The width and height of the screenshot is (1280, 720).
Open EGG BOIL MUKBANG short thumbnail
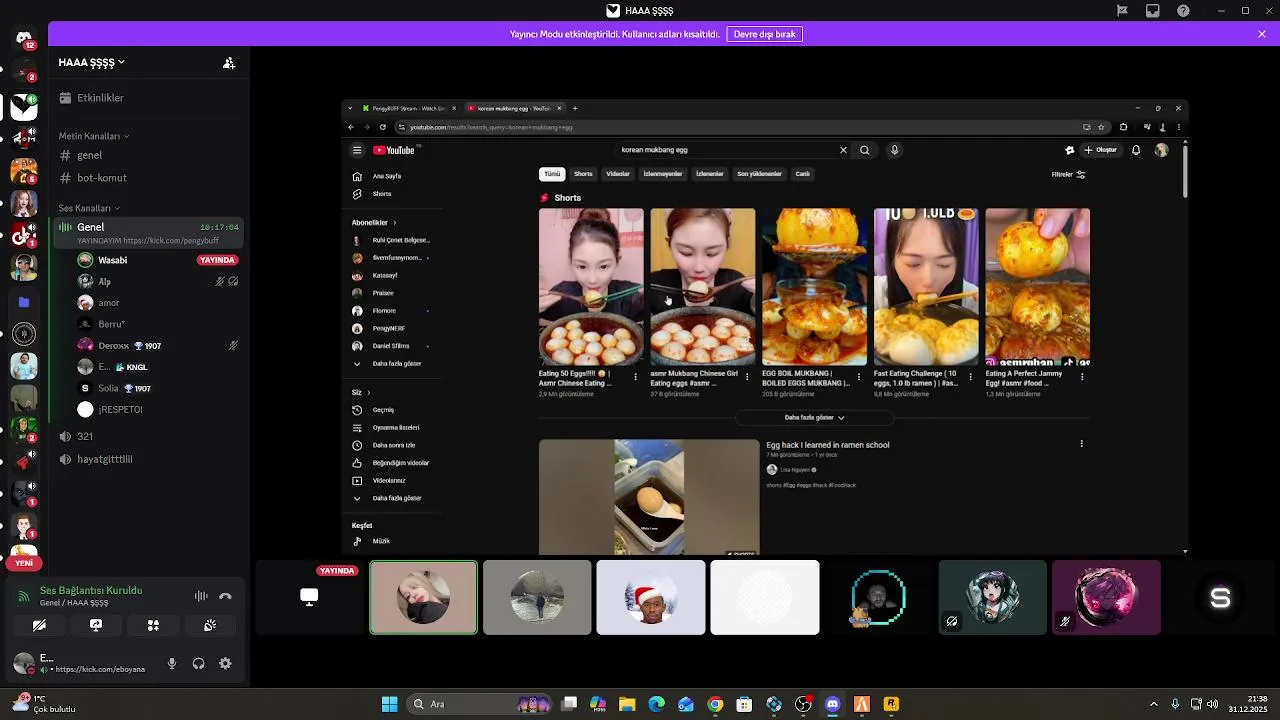814,287
